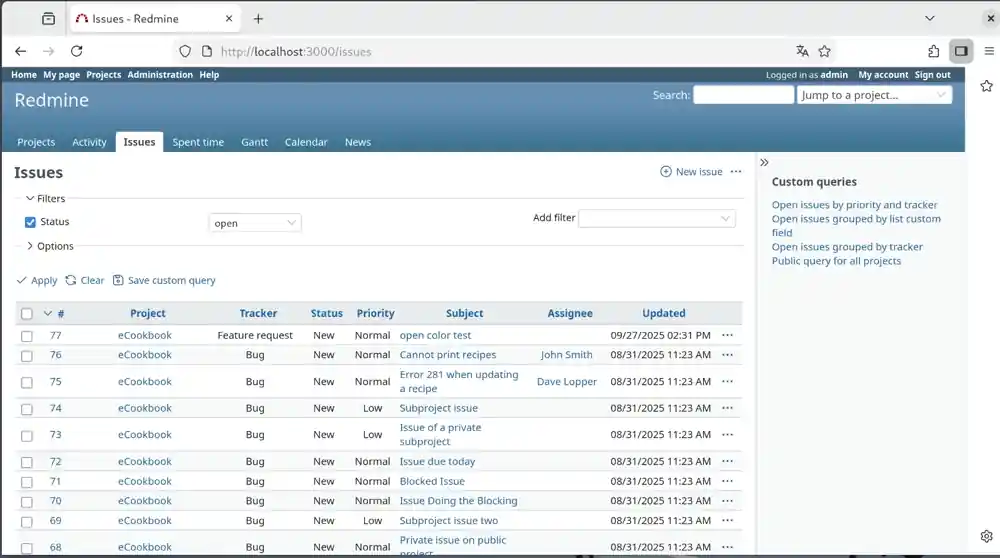Open assignee Dave Lopper profile
Viewport: 1000px width, 558px height.
(x=567, y=381)
